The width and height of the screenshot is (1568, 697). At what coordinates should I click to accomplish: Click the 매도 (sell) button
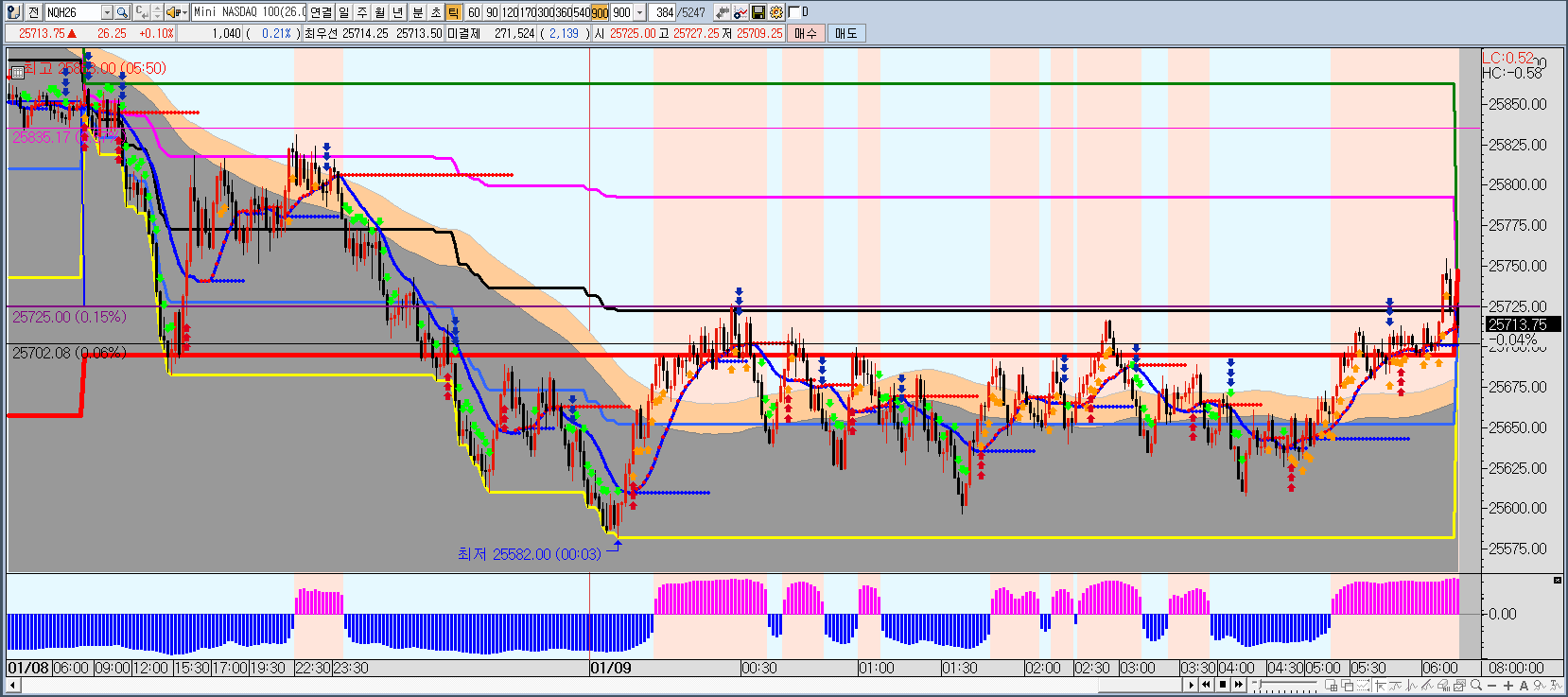845,33
